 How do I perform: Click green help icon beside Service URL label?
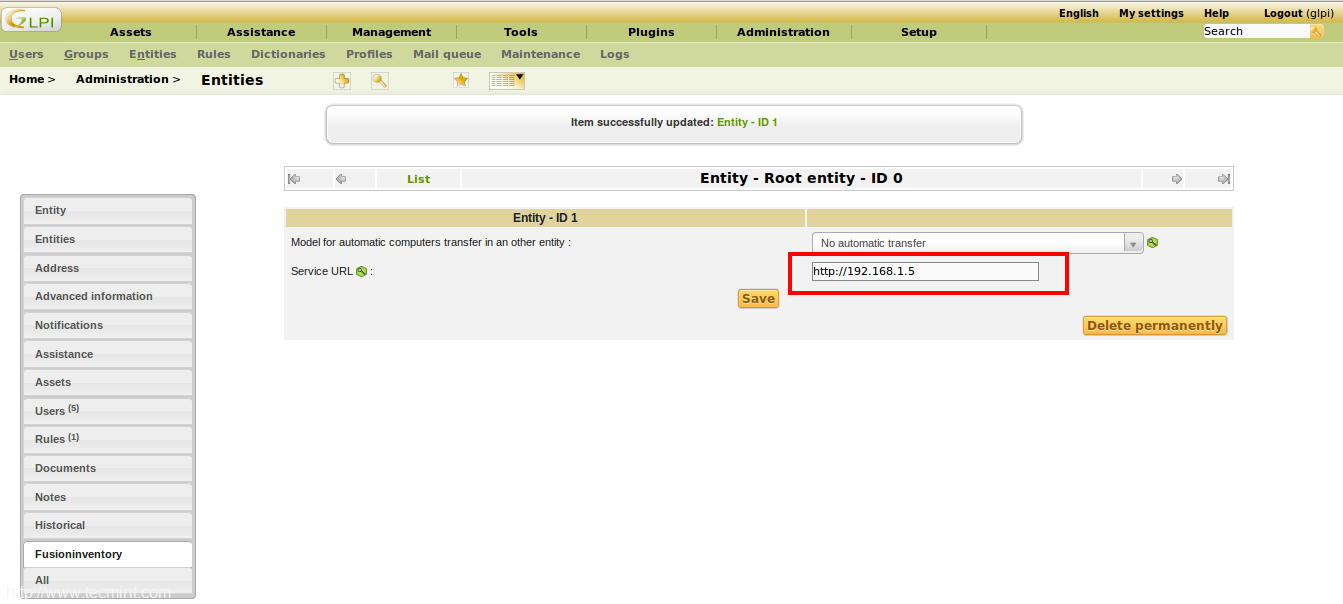point(361,271)
